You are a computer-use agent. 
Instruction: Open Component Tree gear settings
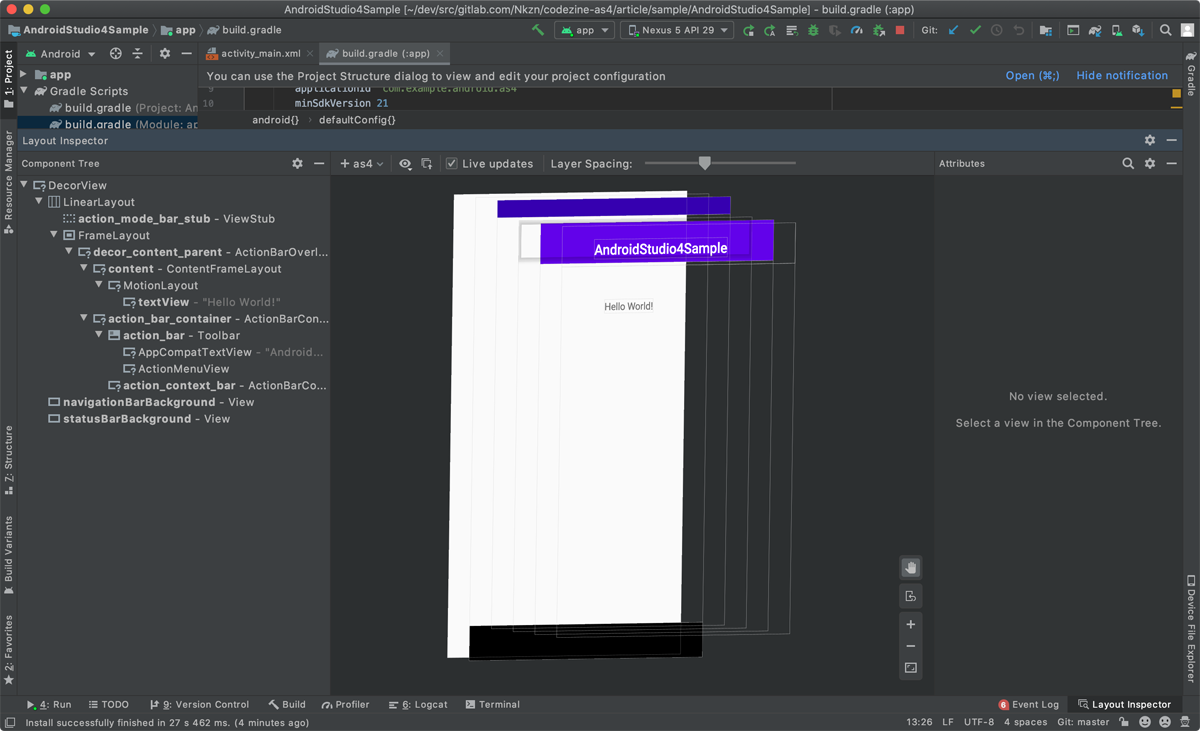297,163
